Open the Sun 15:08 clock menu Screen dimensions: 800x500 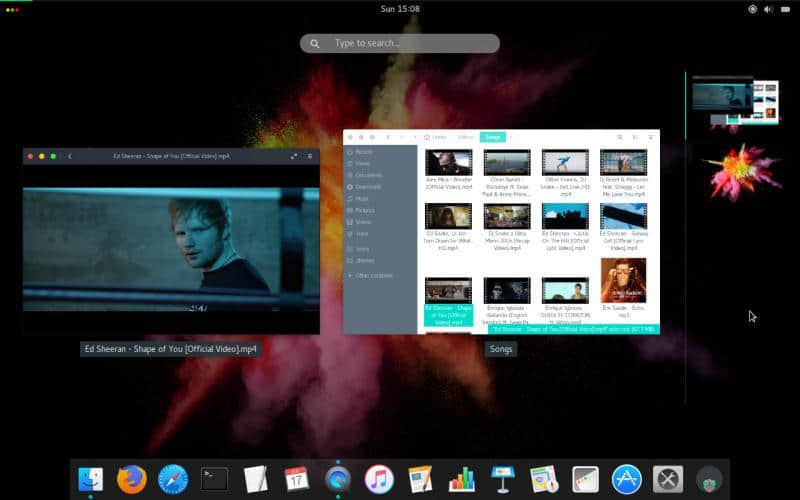pyautogui.click(x=400, y=9)
